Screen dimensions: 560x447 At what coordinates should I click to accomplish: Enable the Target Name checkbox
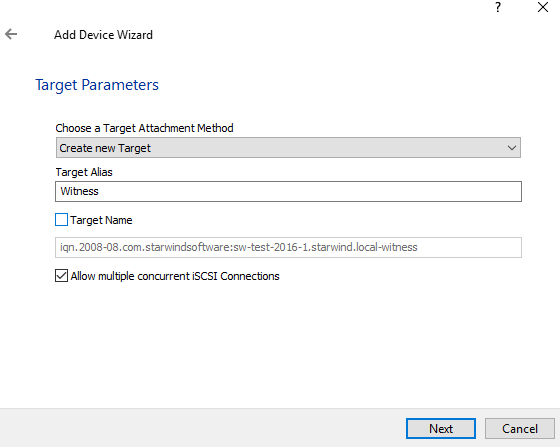pyautogui.click(x=61, y=220)
